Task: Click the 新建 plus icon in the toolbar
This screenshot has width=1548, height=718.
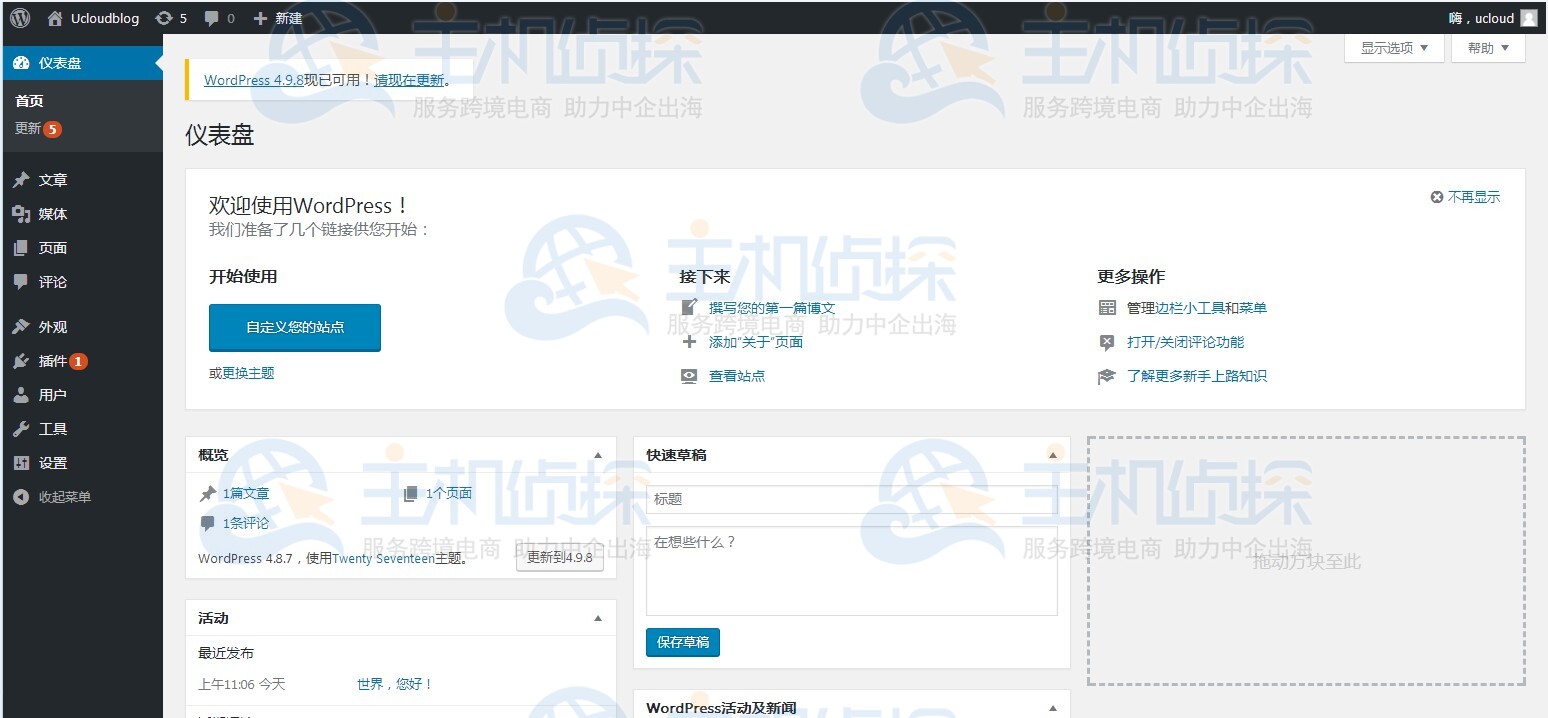Action: click(x=262, y=17)
